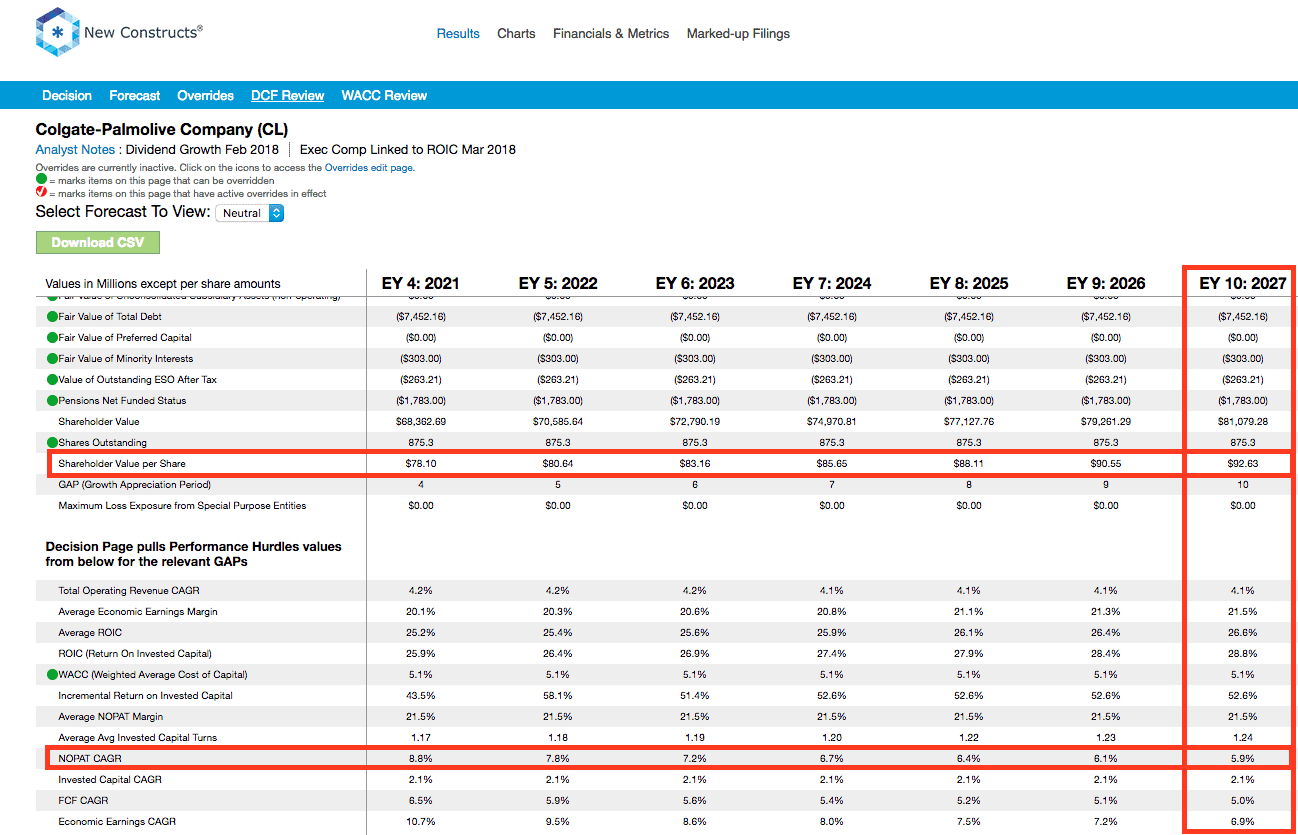Click the Incremental Return on Invested Capital label
This screenshot has height=835, width=1298.
tap(145, 695)
